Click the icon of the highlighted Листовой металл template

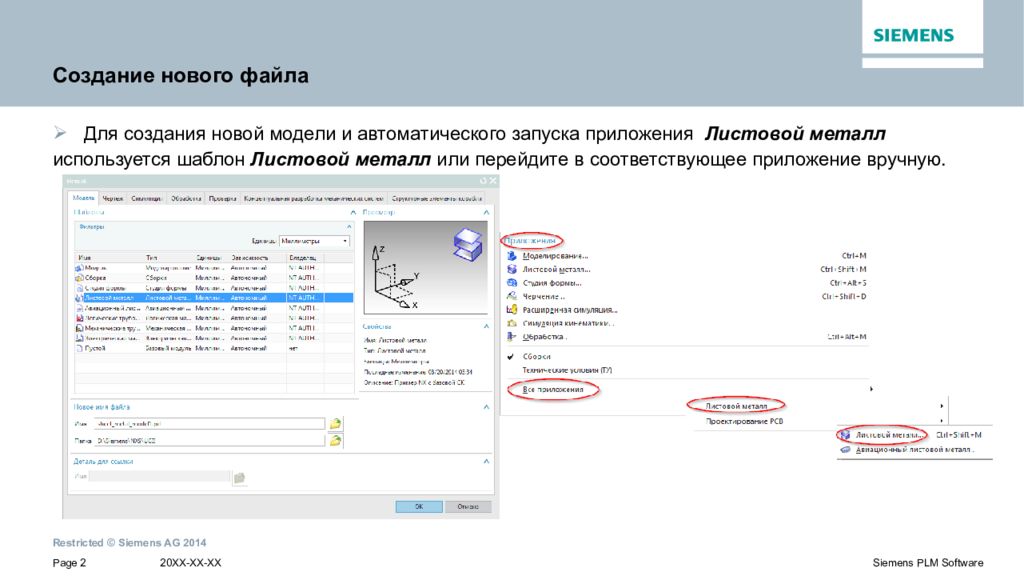point(79,298)
